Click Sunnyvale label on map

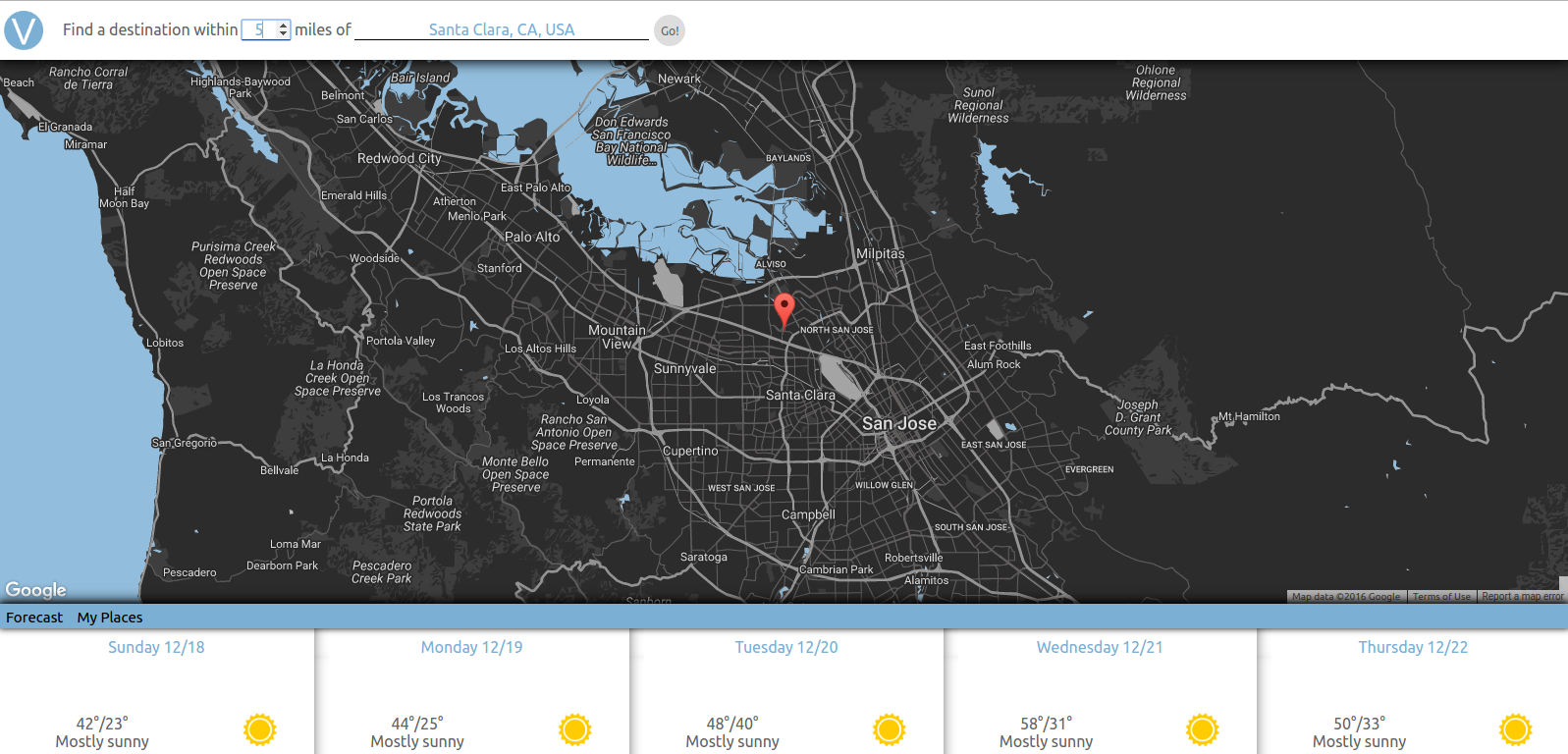(x=684, y=369)
